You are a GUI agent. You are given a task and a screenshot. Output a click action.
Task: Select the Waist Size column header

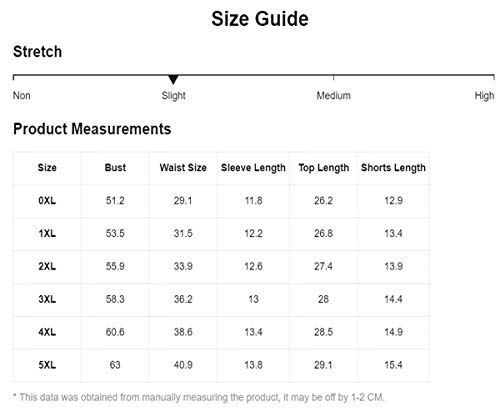click(x=183, y=167)
